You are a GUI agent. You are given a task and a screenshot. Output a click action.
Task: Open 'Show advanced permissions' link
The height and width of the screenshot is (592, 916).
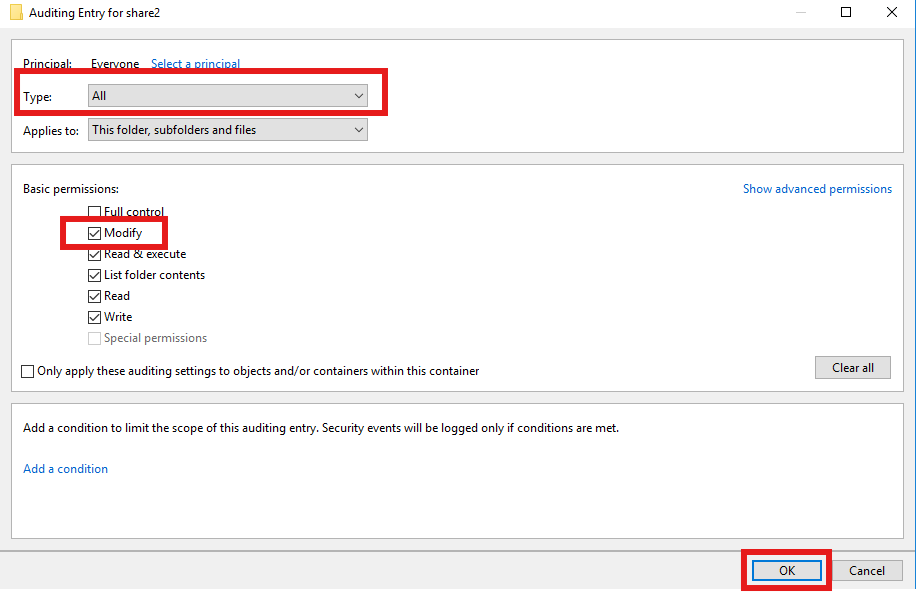(x=817, y=189)
